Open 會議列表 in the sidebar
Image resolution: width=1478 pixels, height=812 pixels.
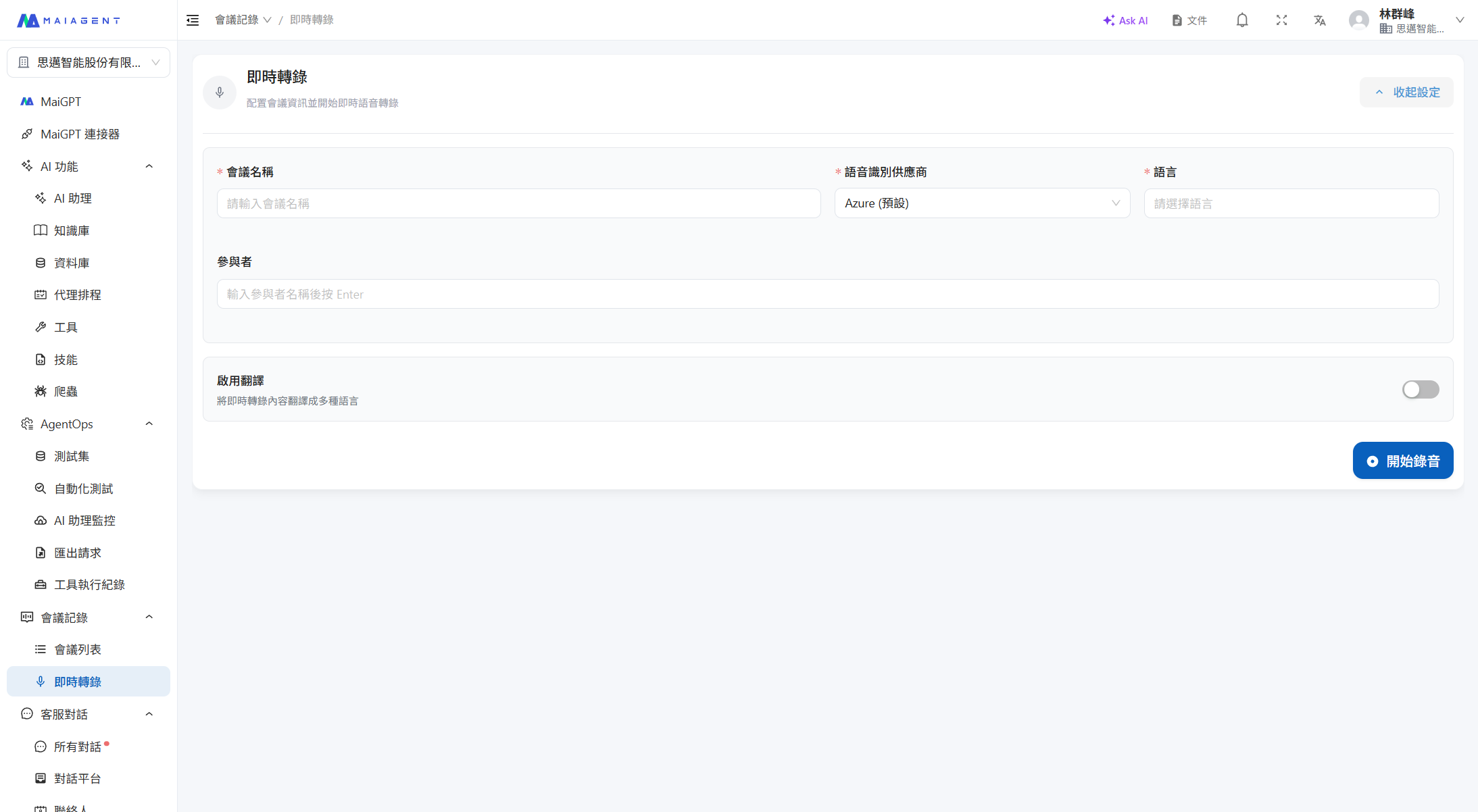pos(78,649)
